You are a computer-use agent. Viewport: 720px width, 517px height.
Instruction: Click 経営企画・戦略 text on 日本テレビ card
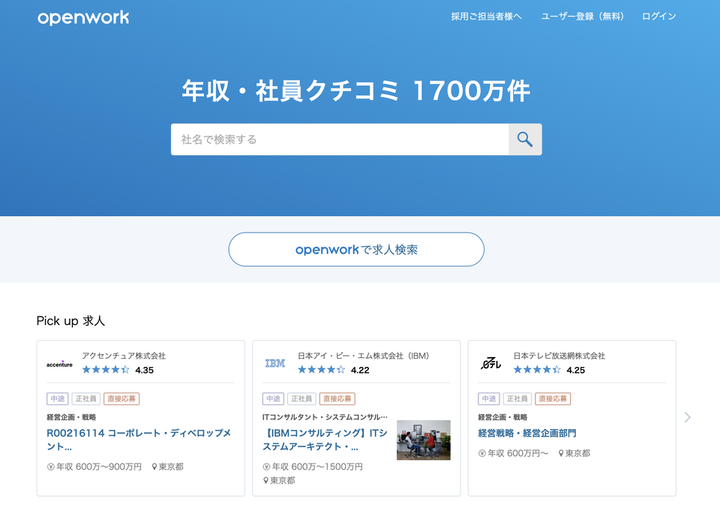(x=503, y=417)
